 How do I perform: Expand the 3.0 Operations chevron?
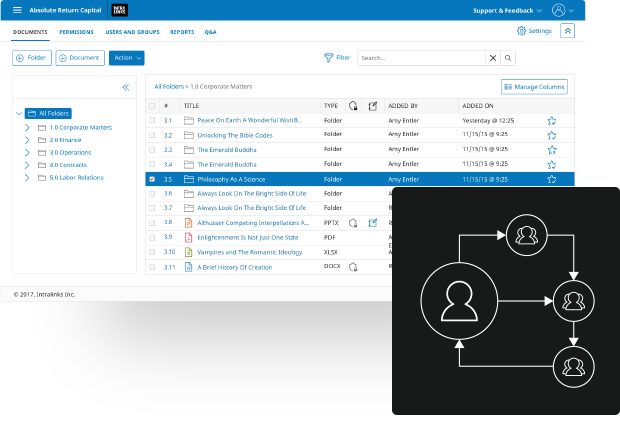(x=27, y=153)
